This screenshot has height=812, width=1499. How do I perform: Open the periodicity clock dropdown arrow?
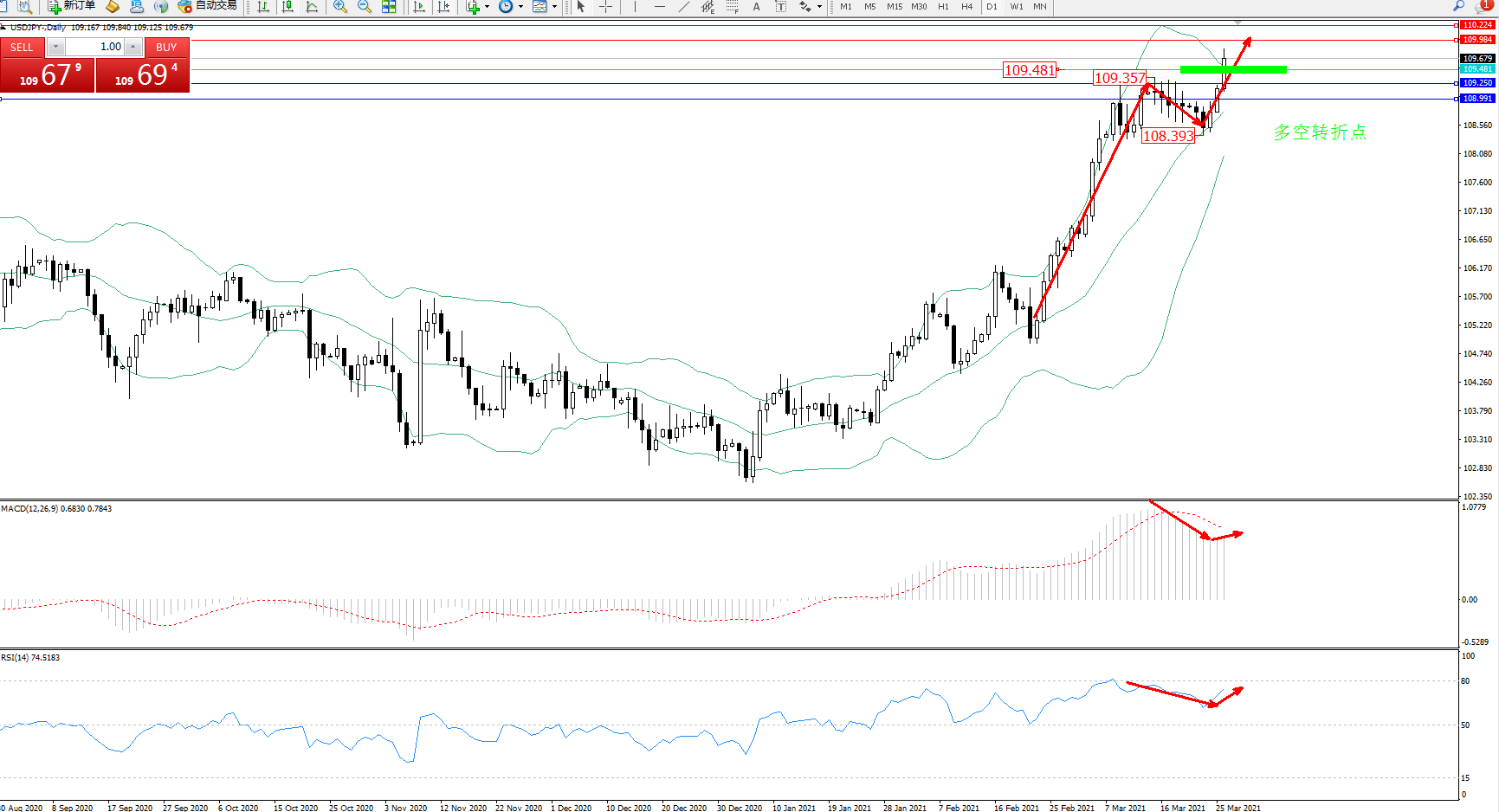(x=520, y=7)
